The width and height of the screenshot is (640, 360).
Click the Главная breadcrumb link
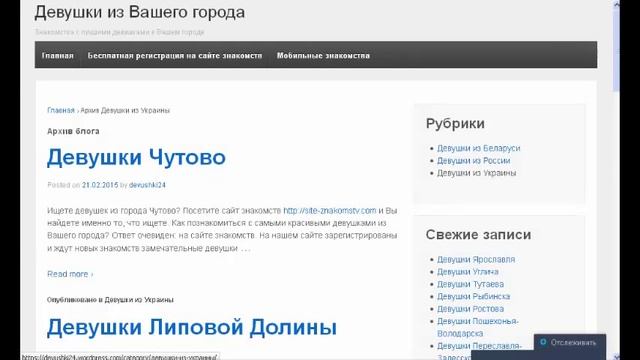pos(61,110)
